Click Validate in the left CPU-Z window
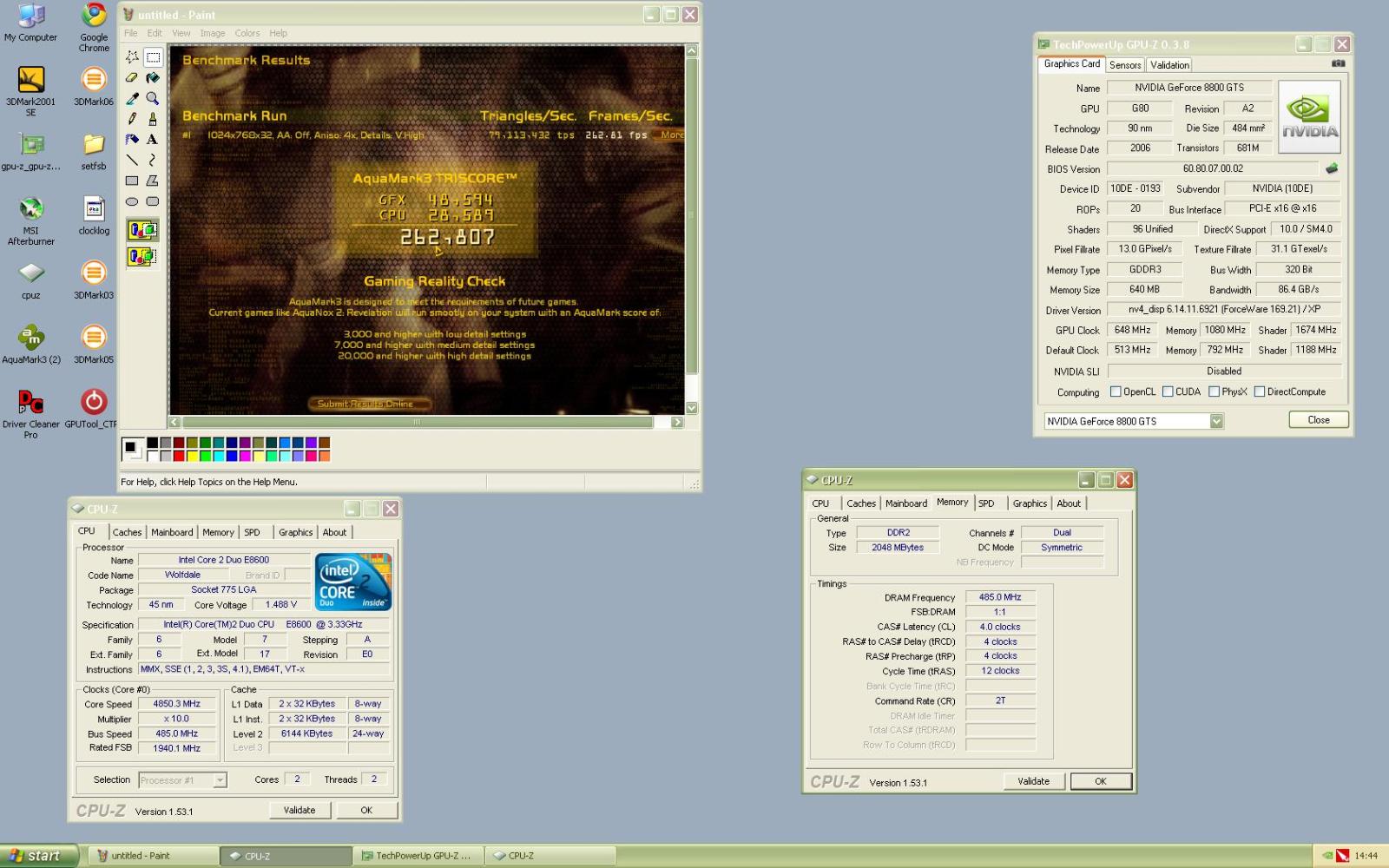The width and height of the screenshot is (1389, 868). [300, 810]
